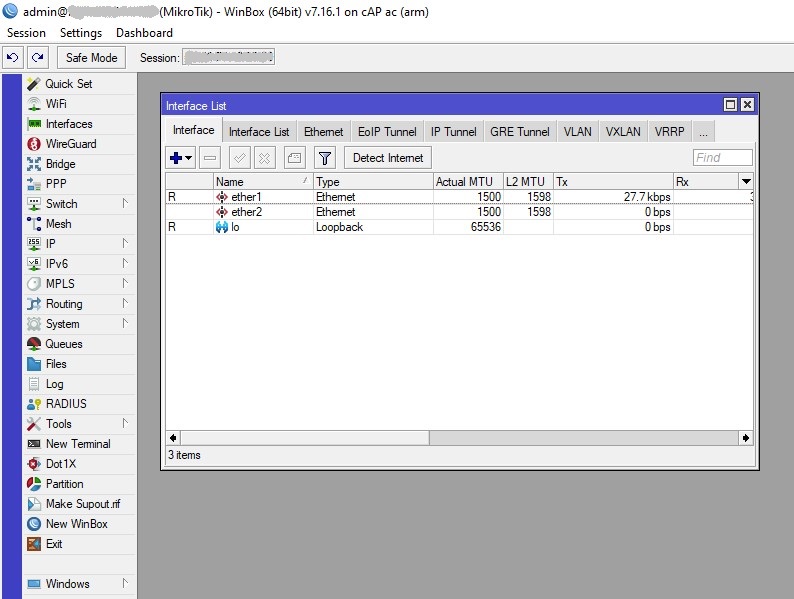Switch to the Ethernet tab

324,132
